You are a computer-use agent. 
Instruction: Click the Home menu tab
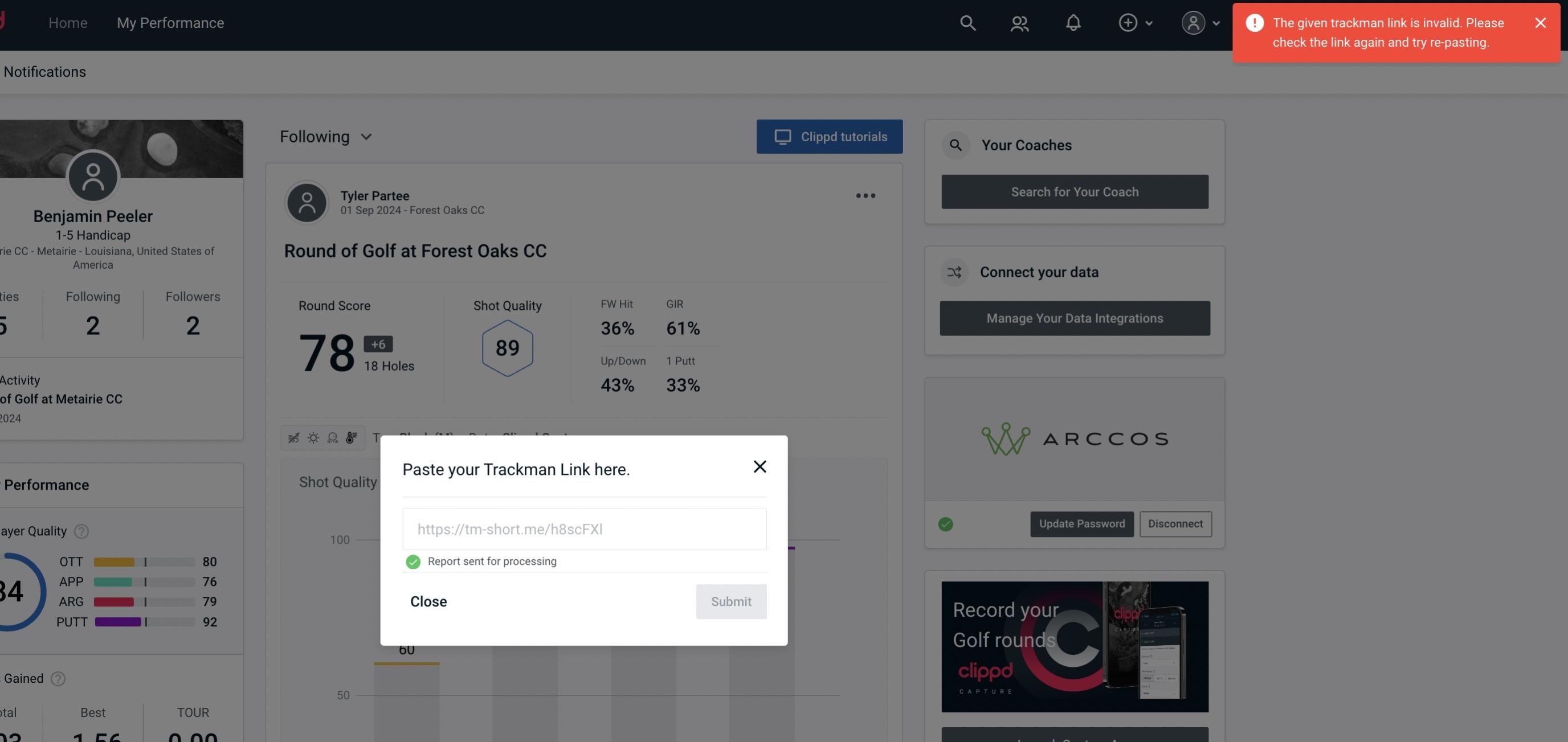coord(67,22)
